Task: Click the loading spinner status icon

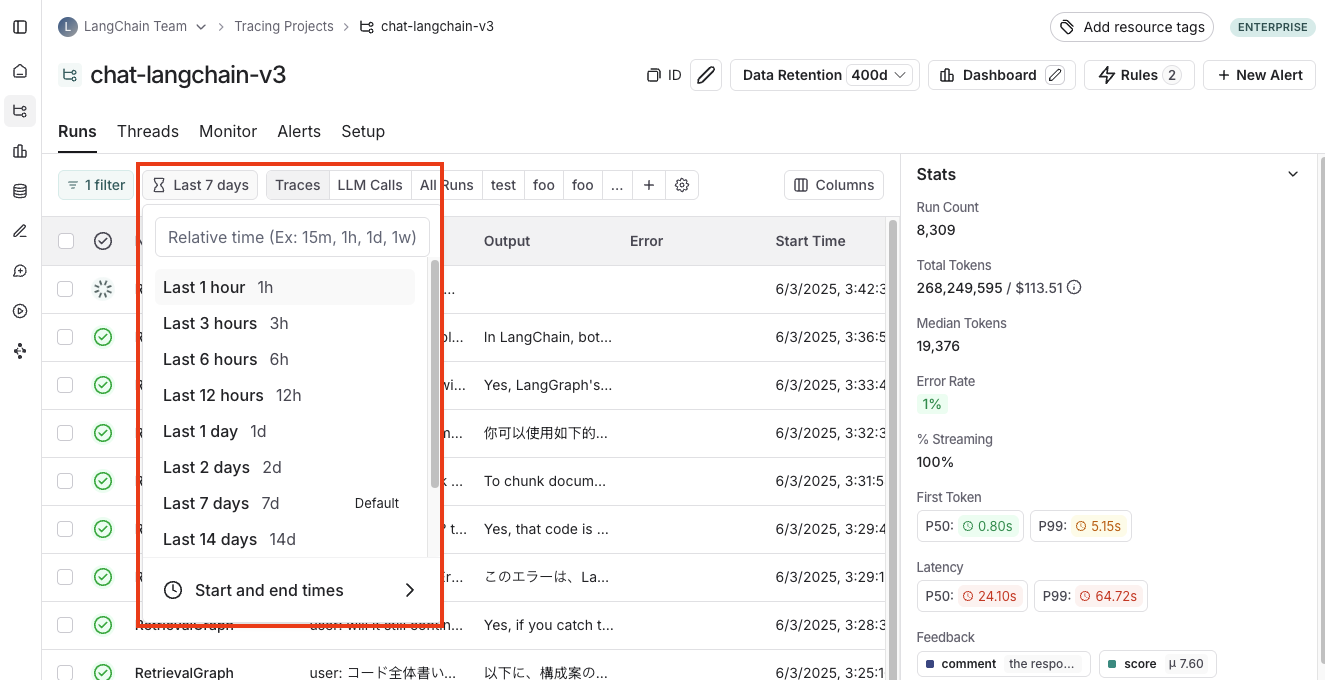Action: (x=103, y=289)
